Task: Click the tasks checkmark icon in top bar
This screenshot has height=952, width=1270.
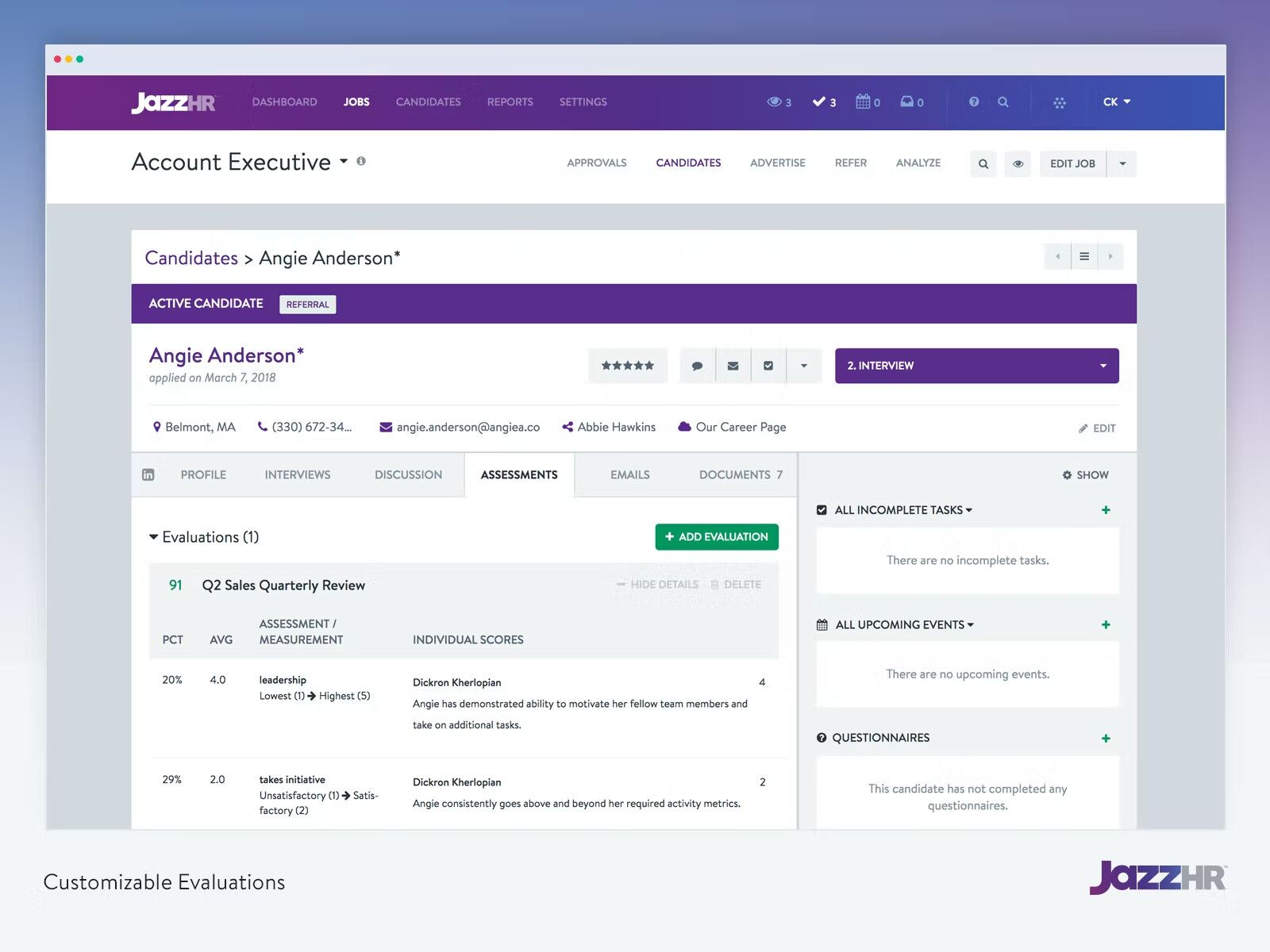Action: (818, 102)
